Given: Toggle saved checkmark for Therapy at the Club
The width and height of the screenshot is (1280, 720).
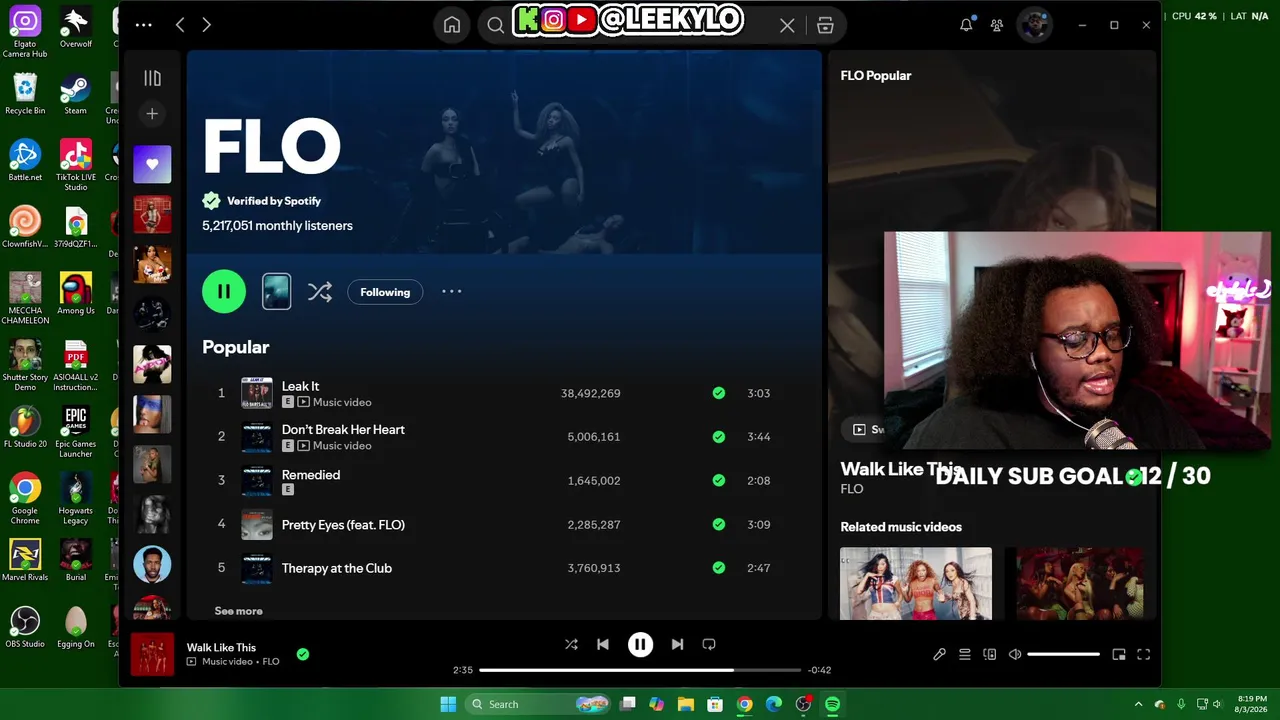Looking at the screenshot, I should (x=718, y=568).
